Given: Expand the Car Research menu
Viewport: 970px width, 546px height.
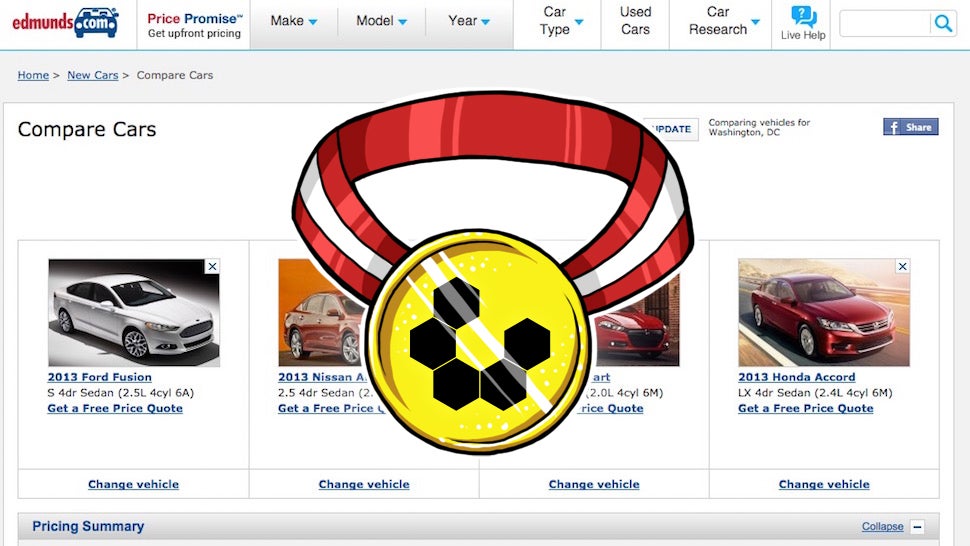Looking at the screenshot, I should [x=724, y=20].
